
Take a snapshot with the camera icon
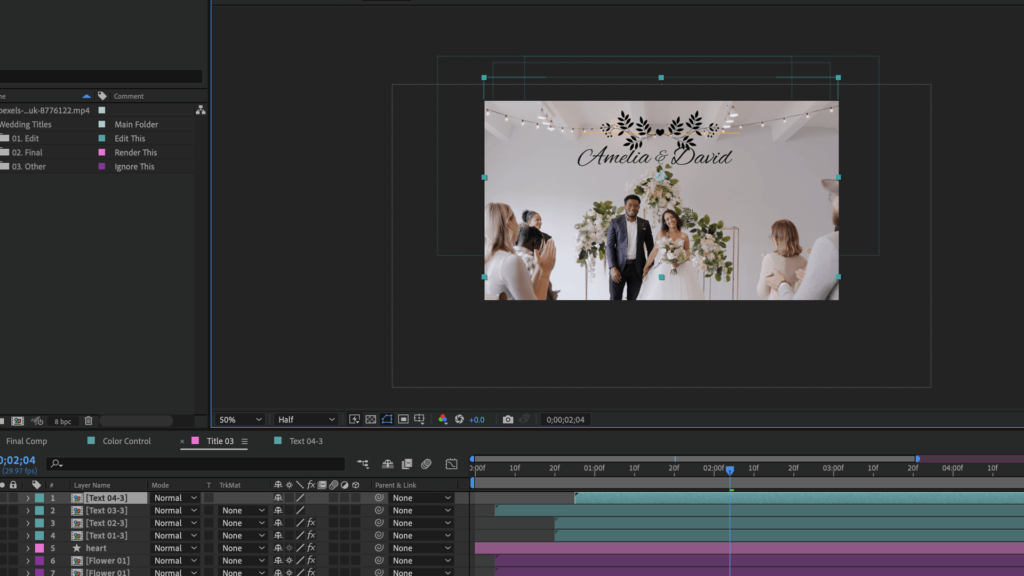pos(506,420)
